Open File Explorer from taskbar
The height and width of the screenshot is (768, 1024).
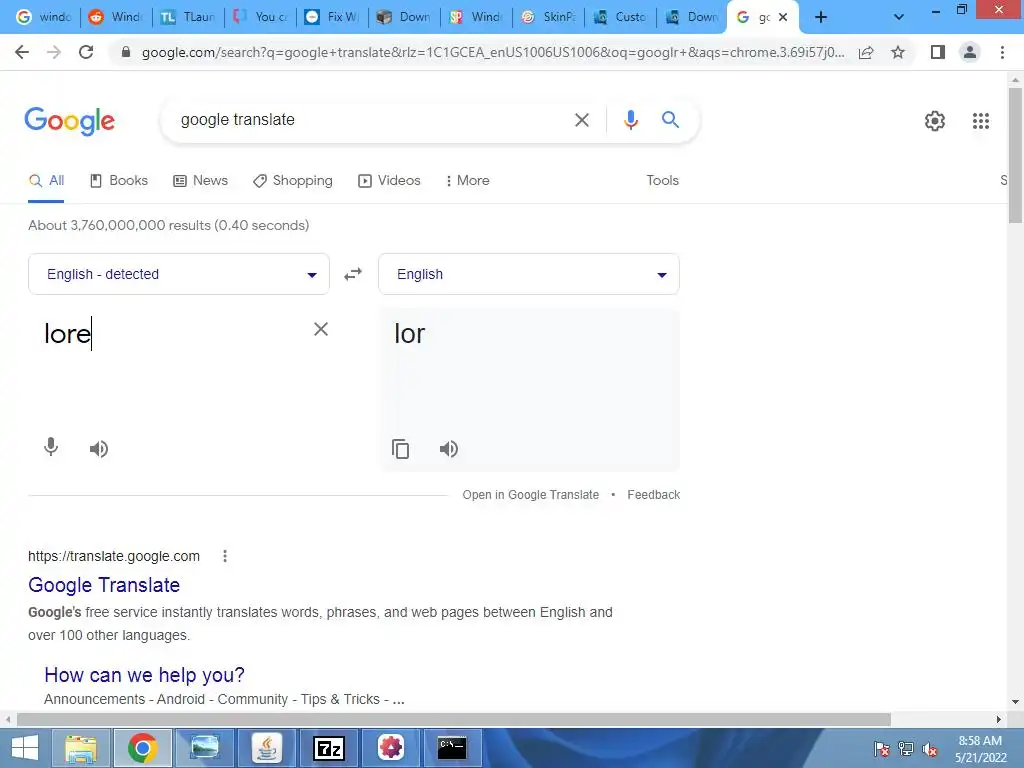(81, 748)
